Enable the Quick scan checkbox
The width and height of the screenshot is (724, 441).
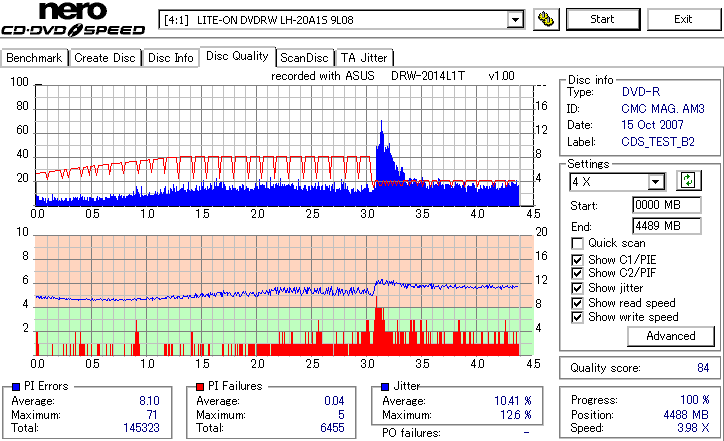click(x=577, y=243)
